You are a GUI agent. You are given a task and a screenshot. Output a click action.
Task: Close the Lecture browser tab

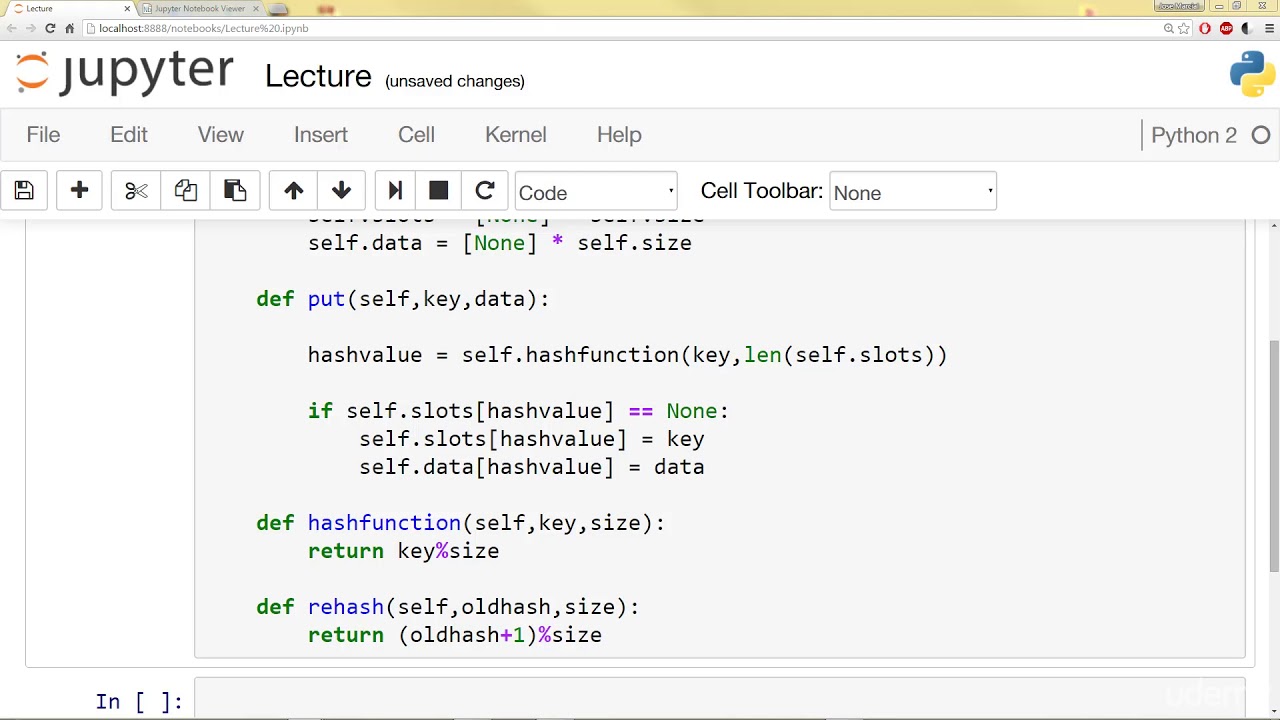(127, 8)
